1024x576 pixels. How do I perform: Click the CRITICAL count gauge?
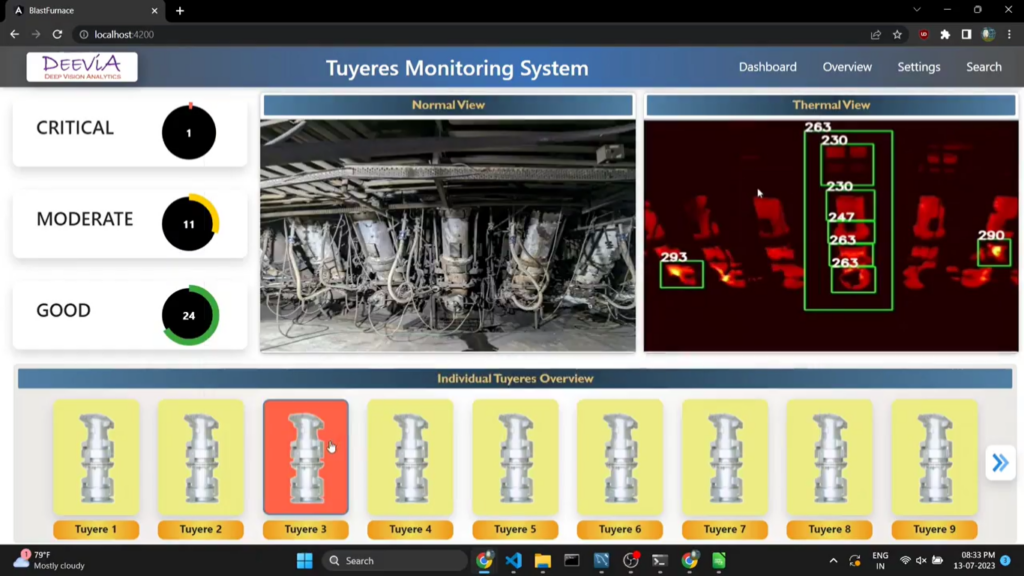[x=189, y=132]
